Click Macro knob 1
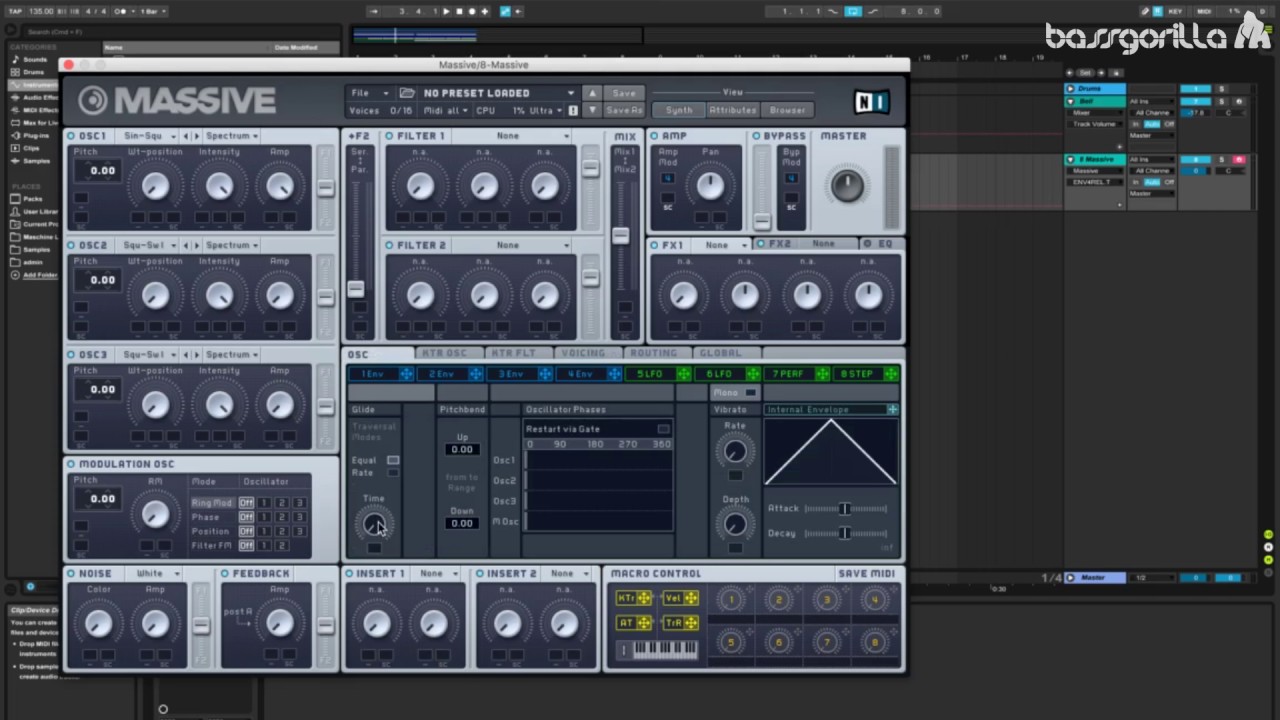 point(731,600)
